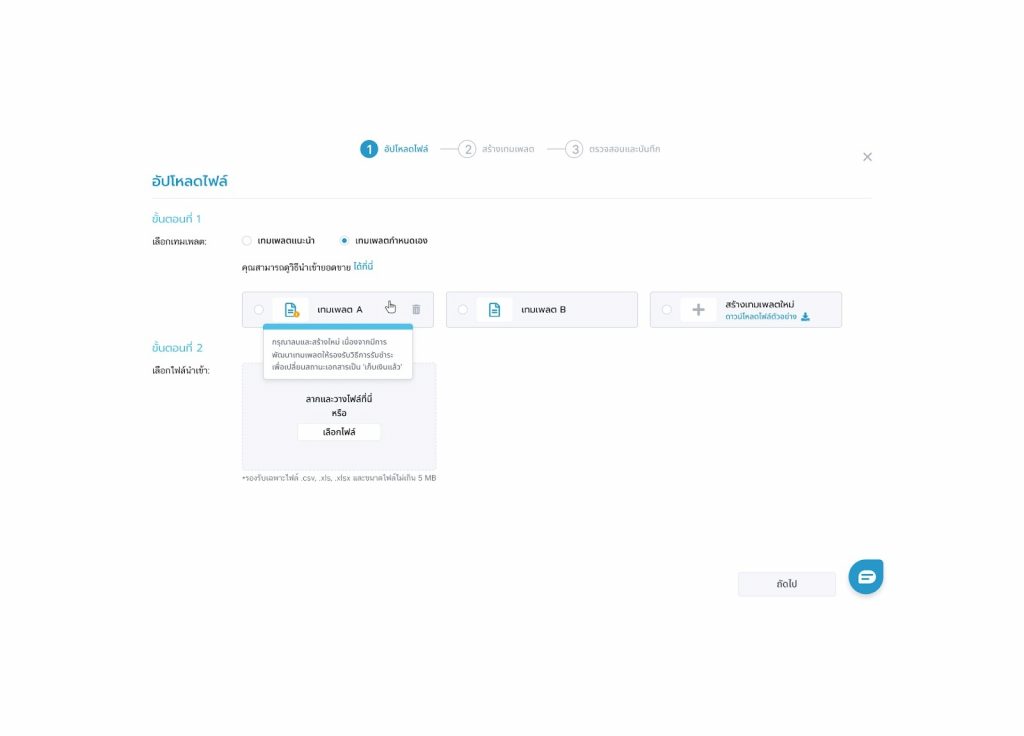Select the เทมเพลตแนะนำ radio option

pyautogui.click(x=247, y=241)
